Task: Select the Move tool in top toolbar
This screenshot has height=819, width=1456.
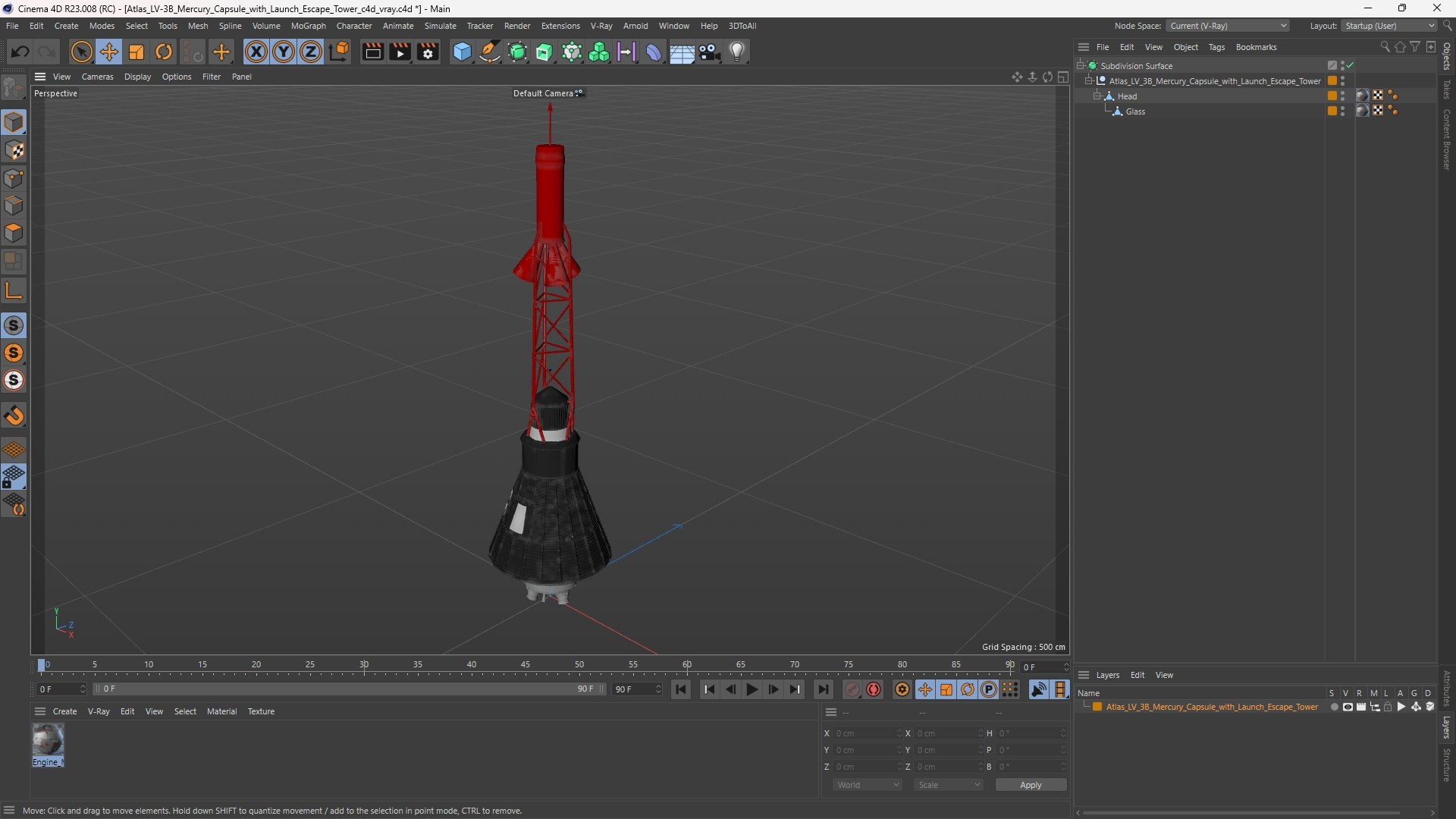Action: (109, 52)
